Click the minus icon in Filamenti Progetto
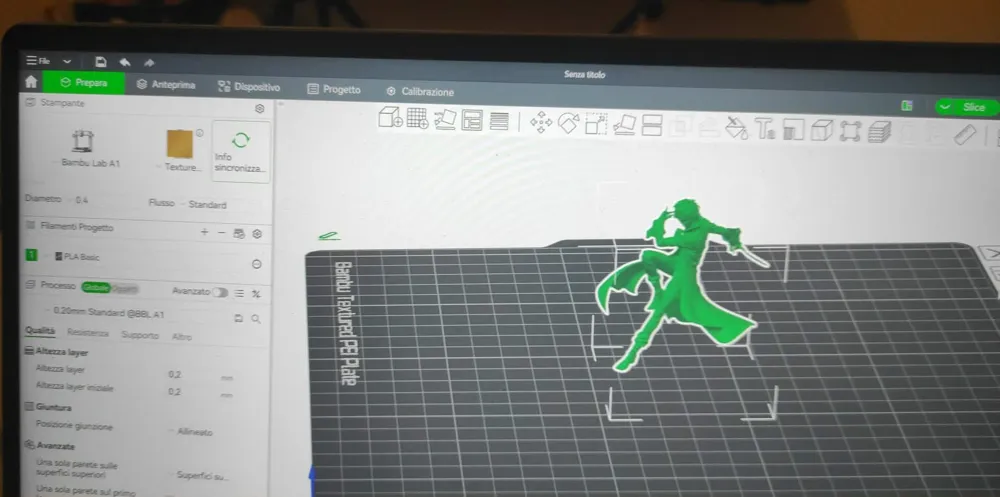 pos(221,233)
